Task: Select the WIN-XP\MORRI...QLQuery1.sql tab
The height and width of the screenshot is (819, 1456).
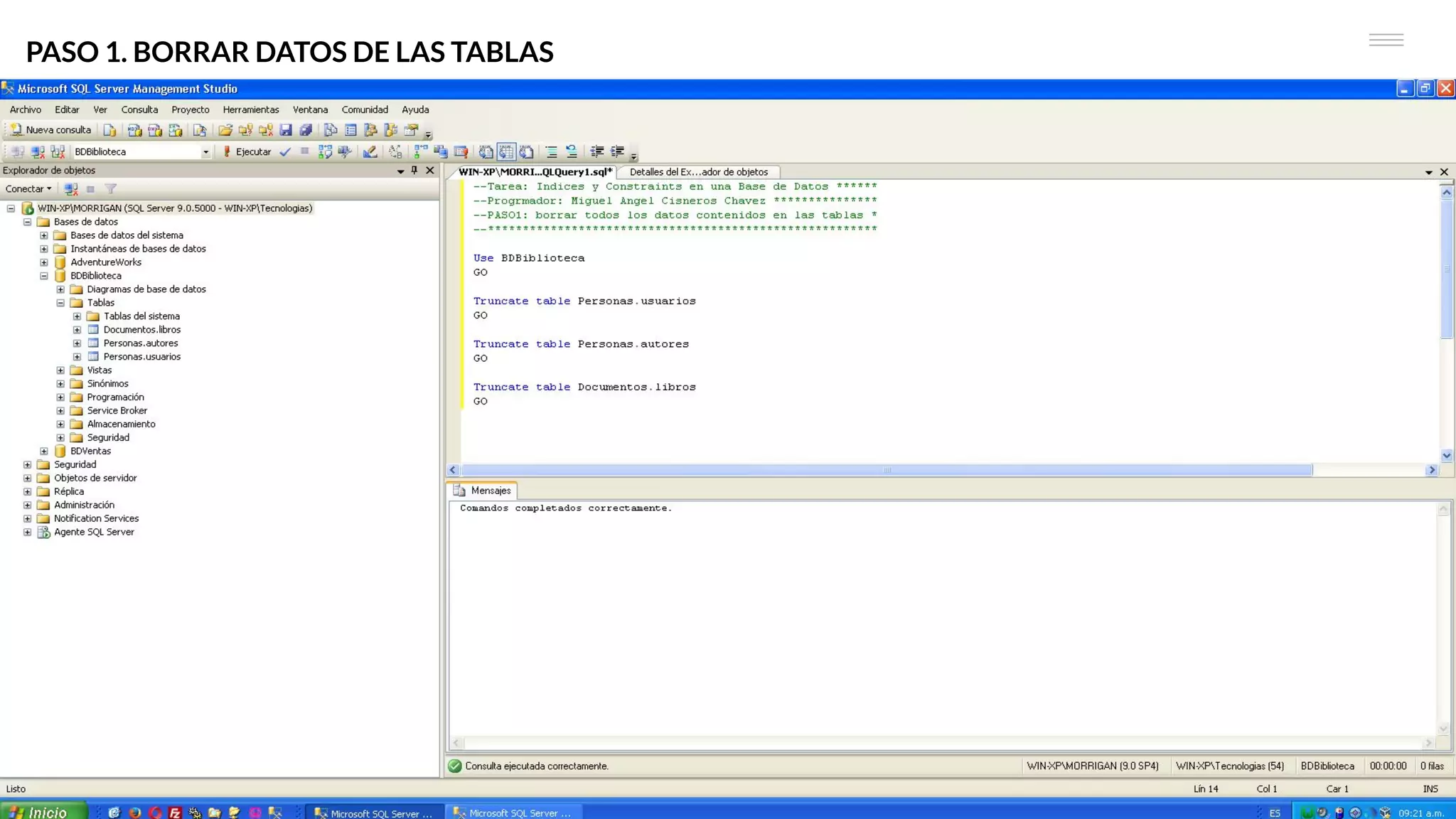Action: click(535, 172)
